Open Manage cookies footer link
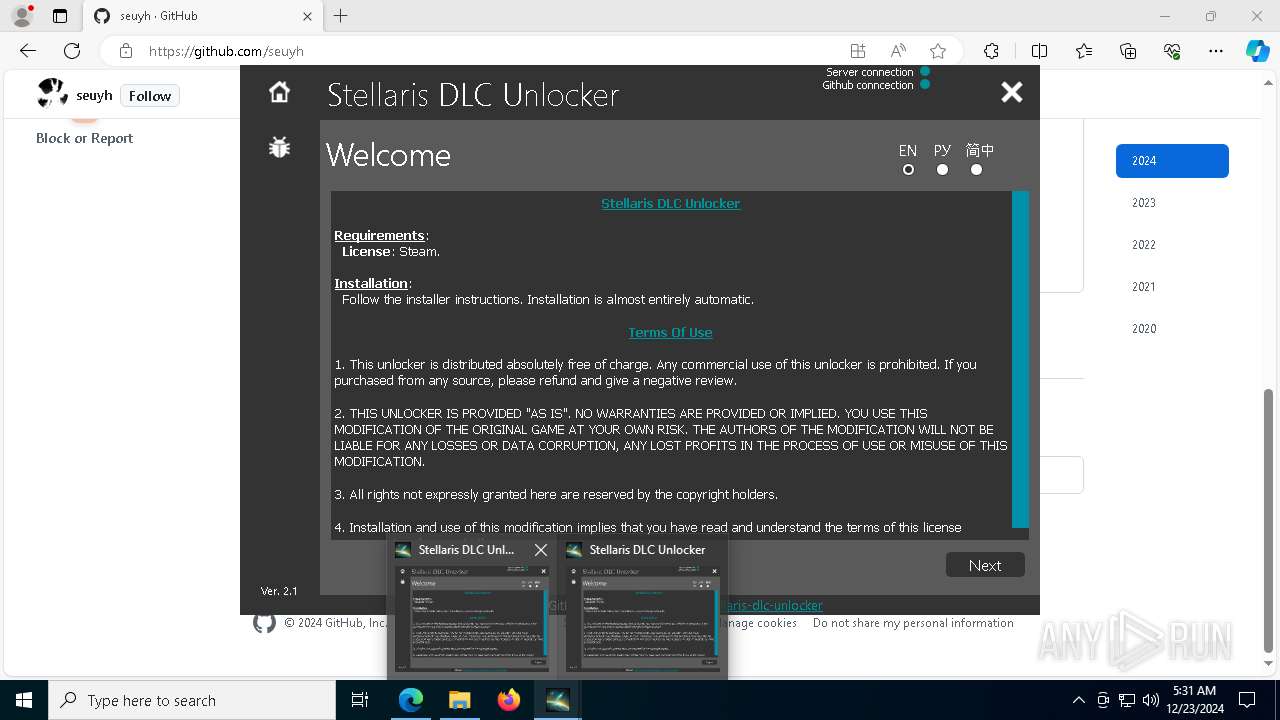 (758, 623)
